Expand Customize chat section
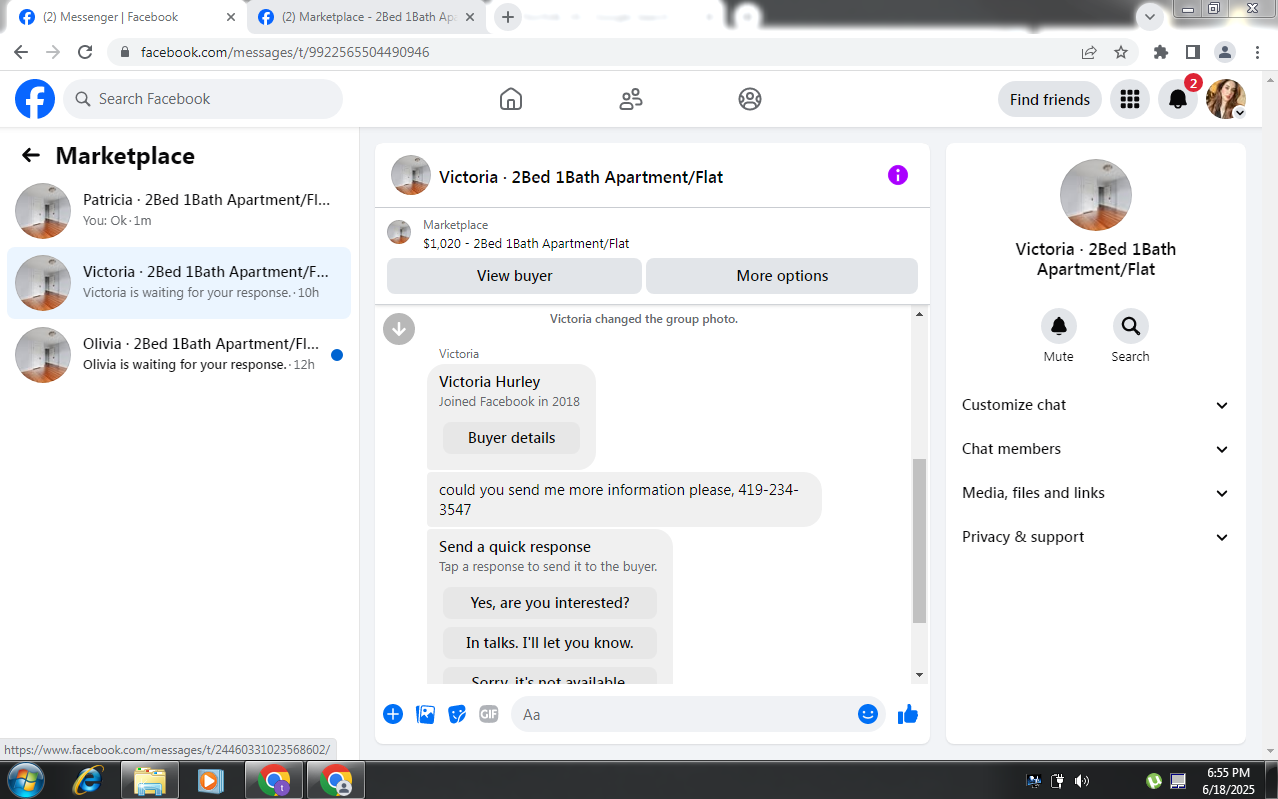The height and width of the screenshot is (799, 1278). pos(1096,405)
